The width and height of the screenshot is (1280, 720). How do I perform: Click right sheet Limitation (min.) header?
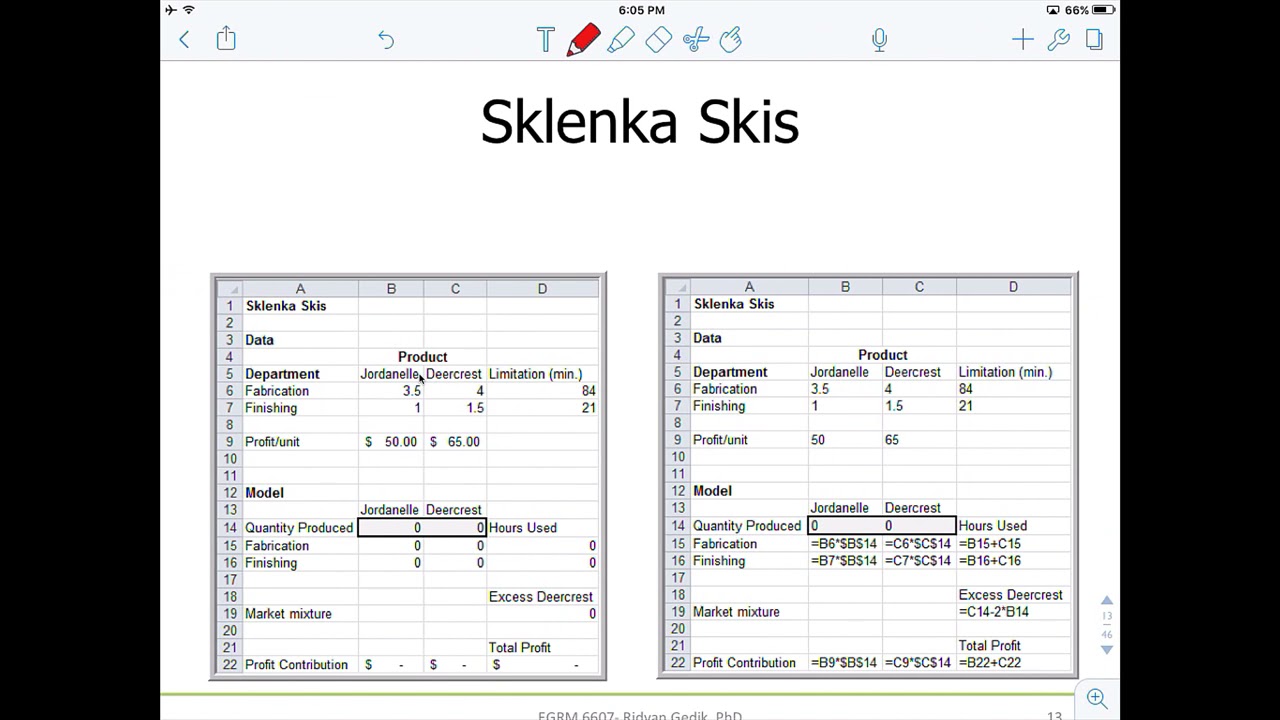pos(1005,372)
